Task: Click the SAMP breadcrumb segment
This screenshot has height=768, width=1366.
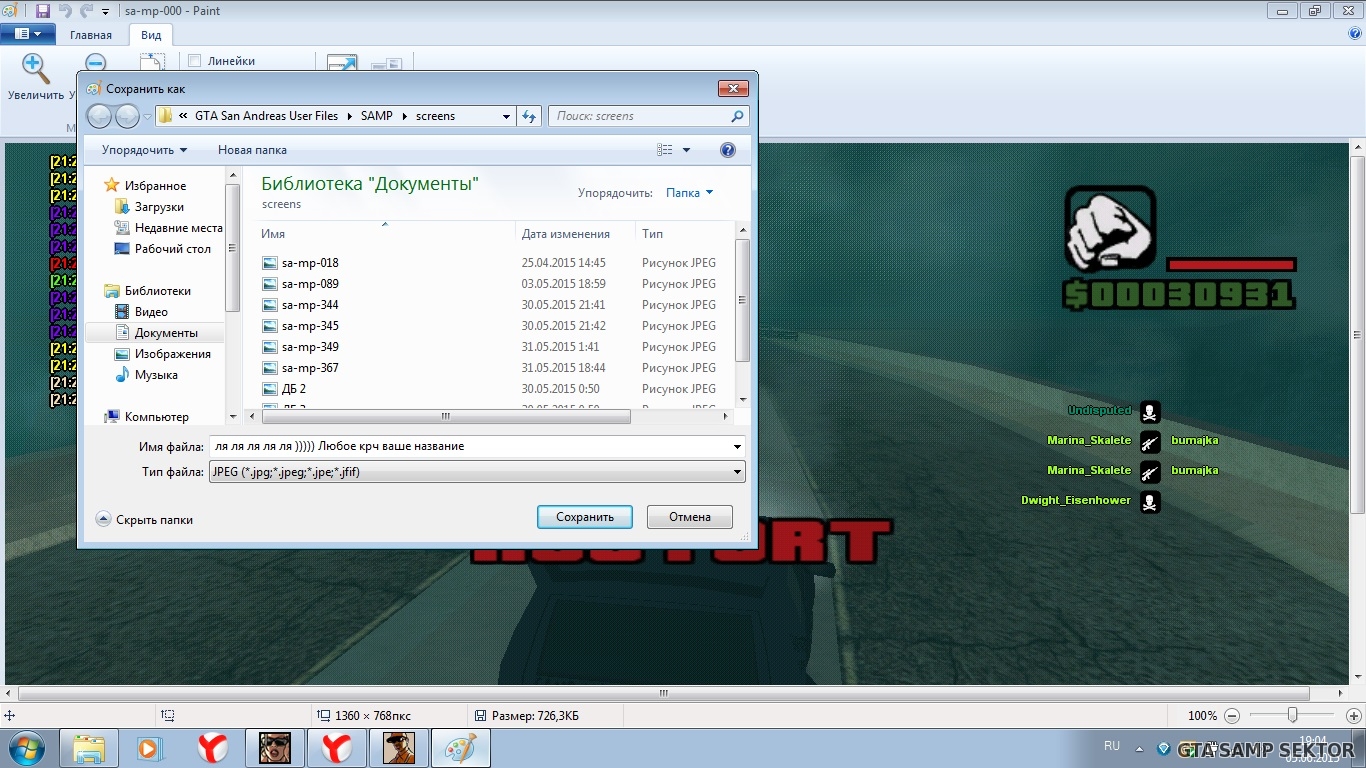Action: (377, 116)
